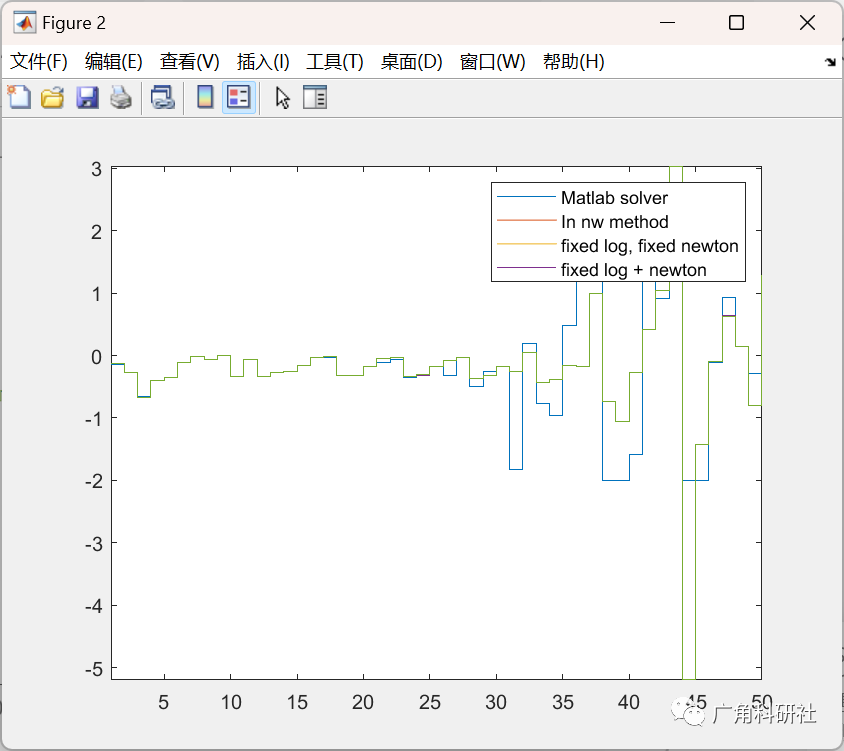The height and width of the screenshot is (751, 844).
Task: Open the 插入(I) menu
Action: coord(263,61)
